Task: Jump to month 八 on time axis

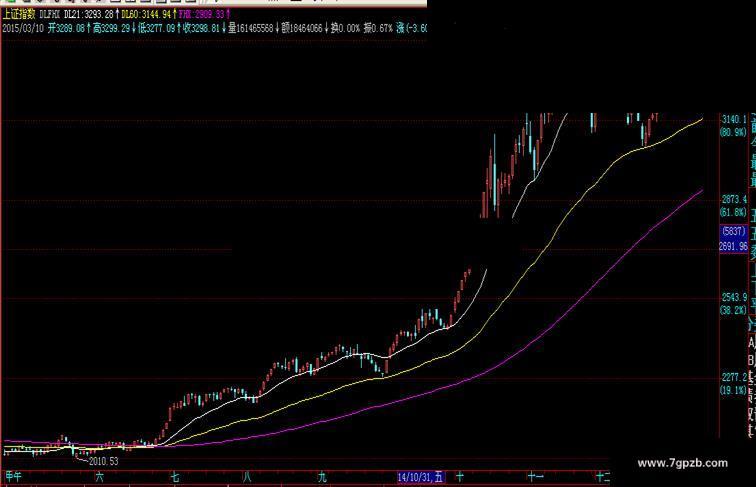Action: (x=247, y=477)
